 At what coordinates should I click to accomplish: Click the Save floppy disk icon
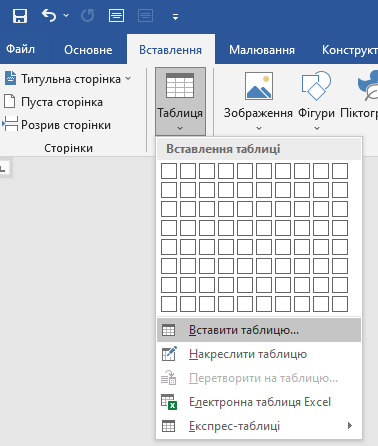20,16
